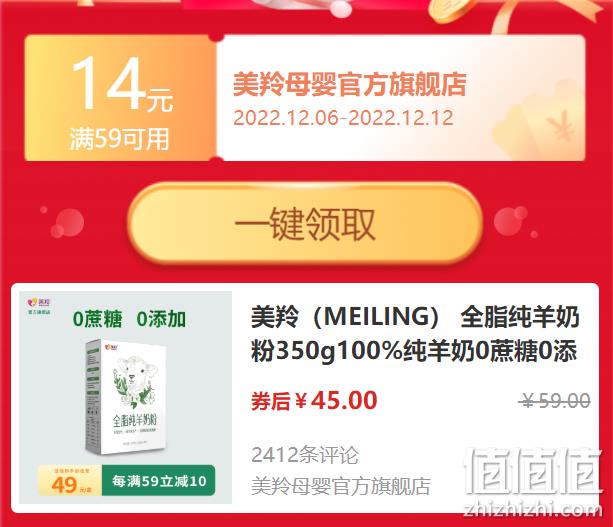Click the 值值值 watermark logo

(532, 473)
